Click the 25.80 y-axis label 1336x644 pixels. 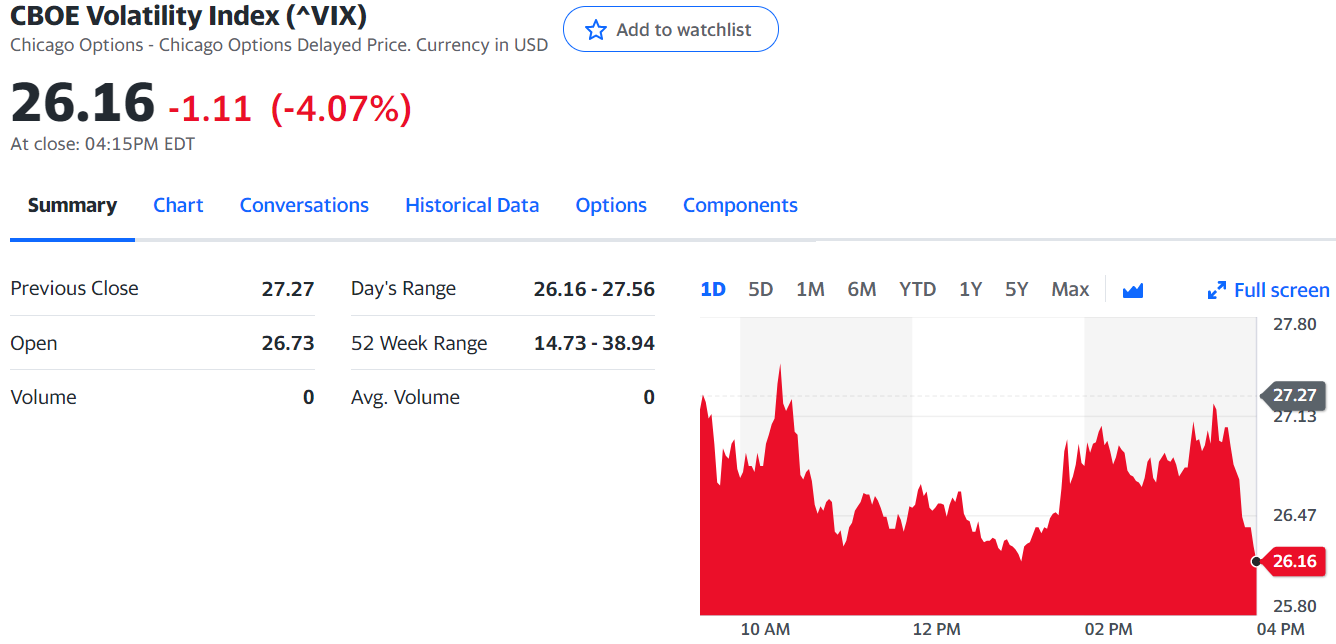coord(1294,606)
